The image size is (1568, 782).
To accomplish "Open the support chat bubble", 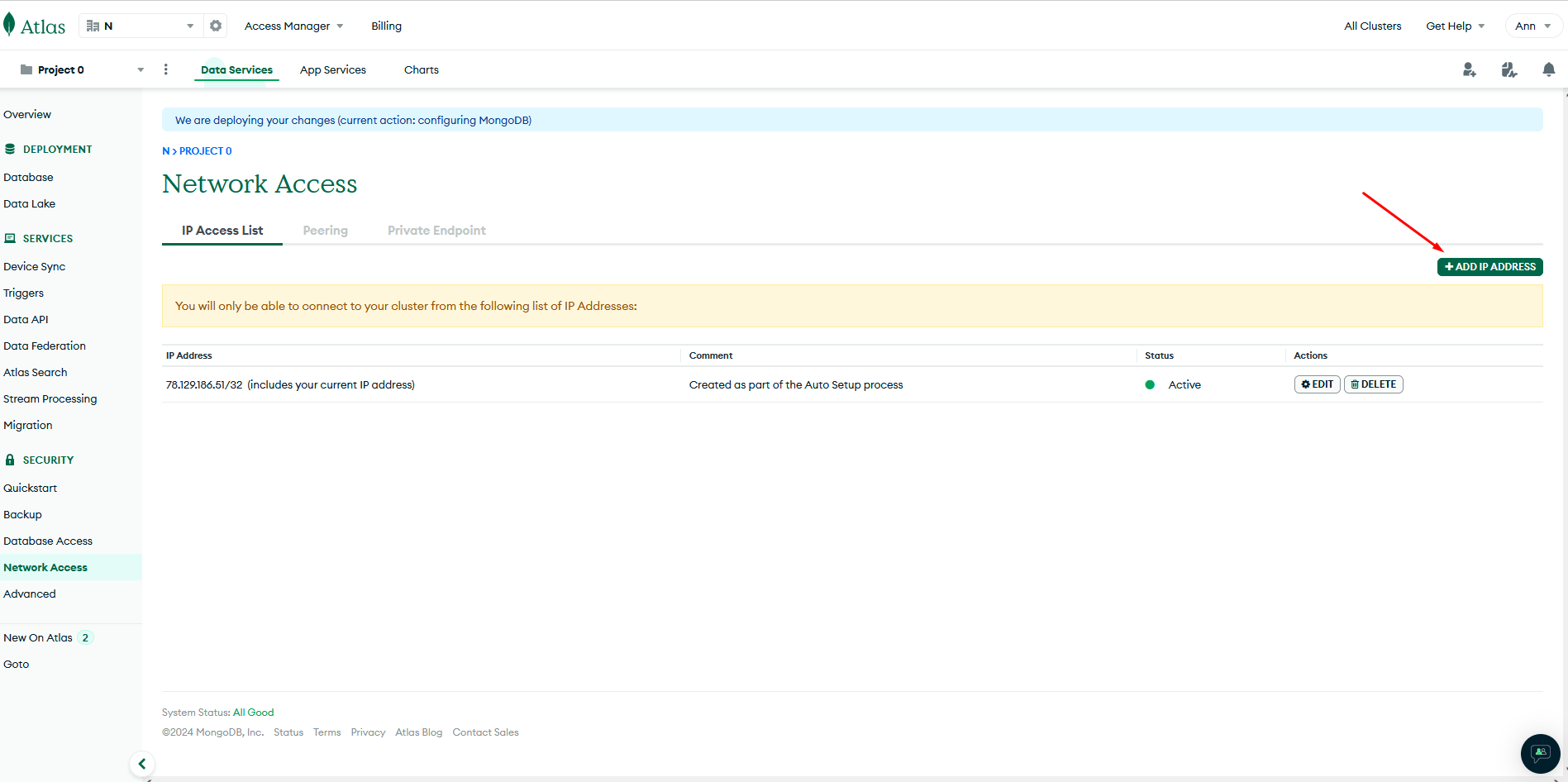I will coord(1540,753).
